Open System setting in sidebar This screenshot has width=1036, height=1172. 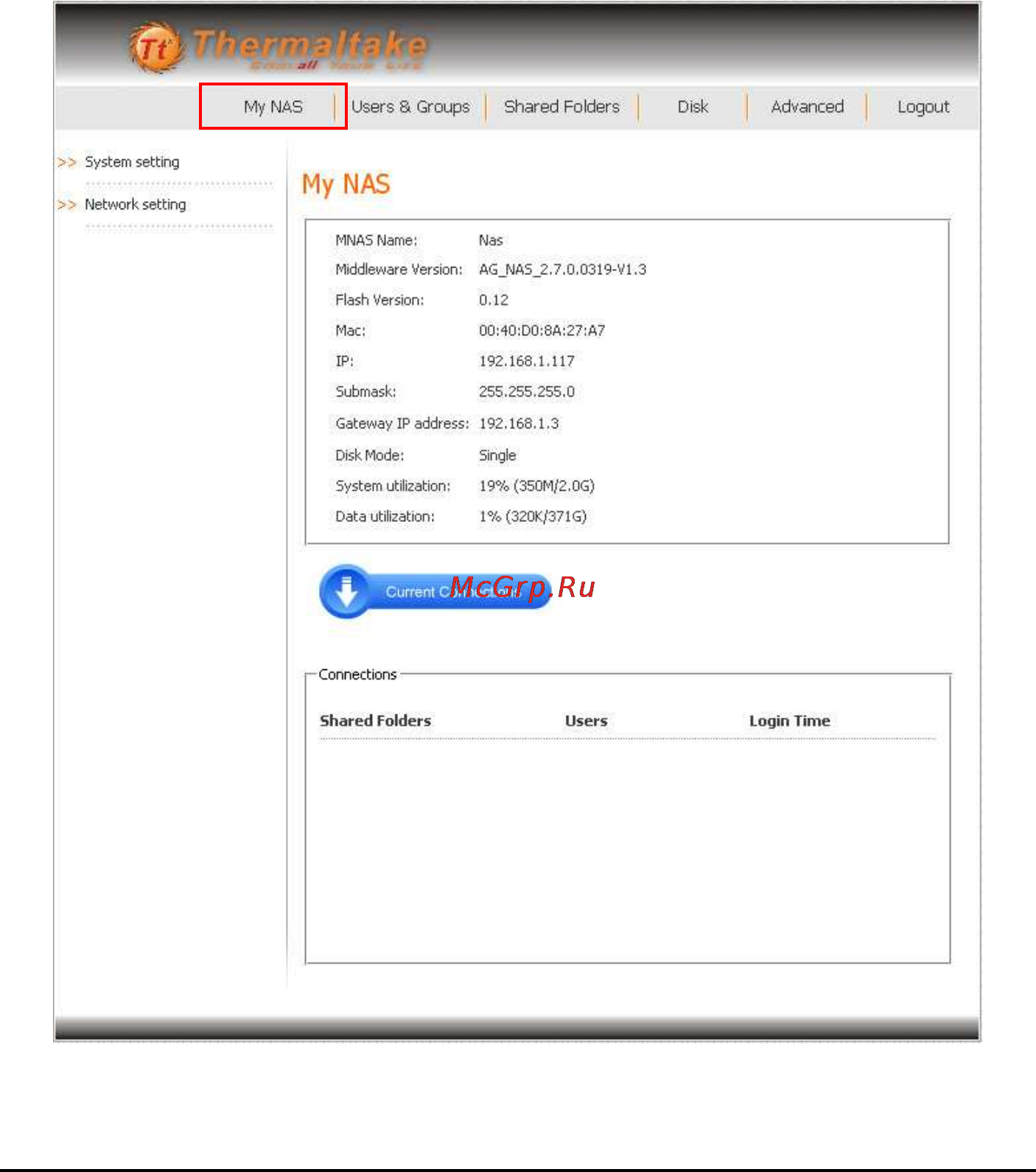point(132,162)
